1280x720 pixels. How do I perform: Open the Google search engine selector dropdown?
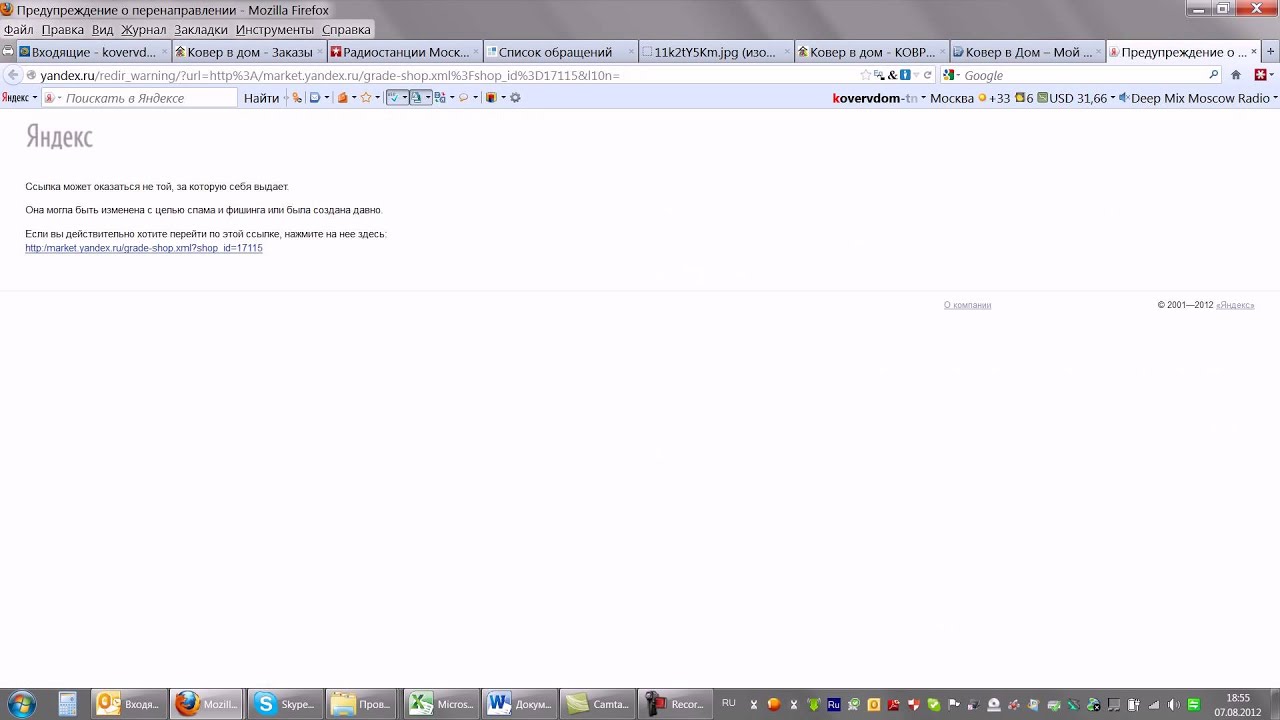[x=952, y=75]
